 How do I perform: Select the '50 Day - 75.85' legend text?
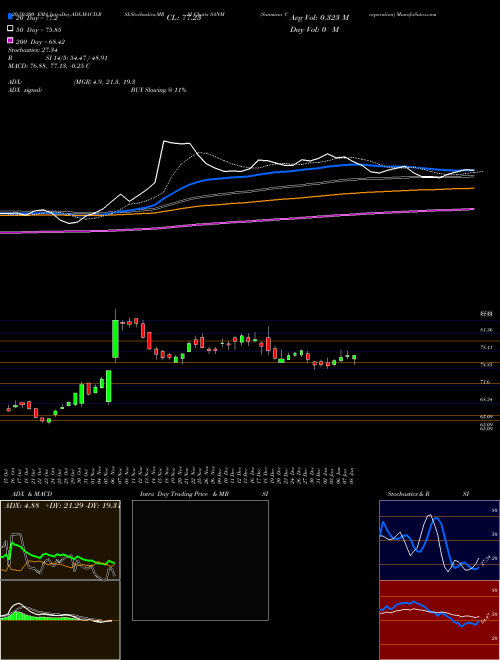(x=38, y=30)
